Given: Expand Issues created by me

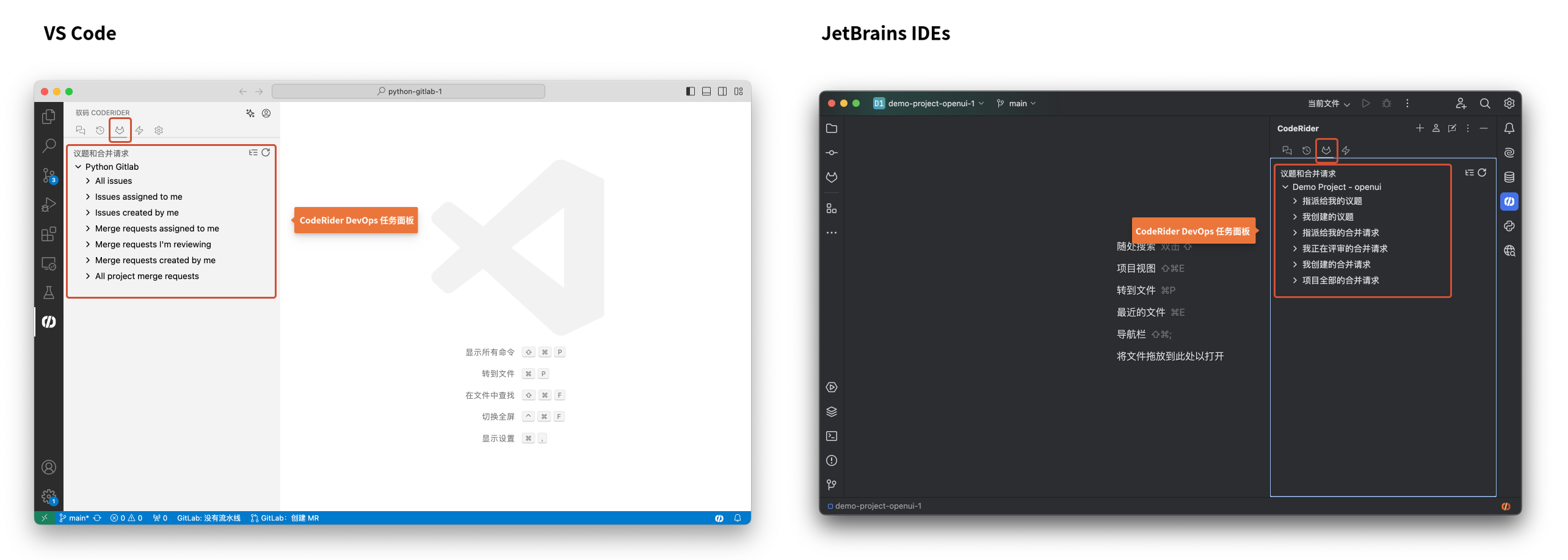Looking at the screenshot, I should (88, 213).
